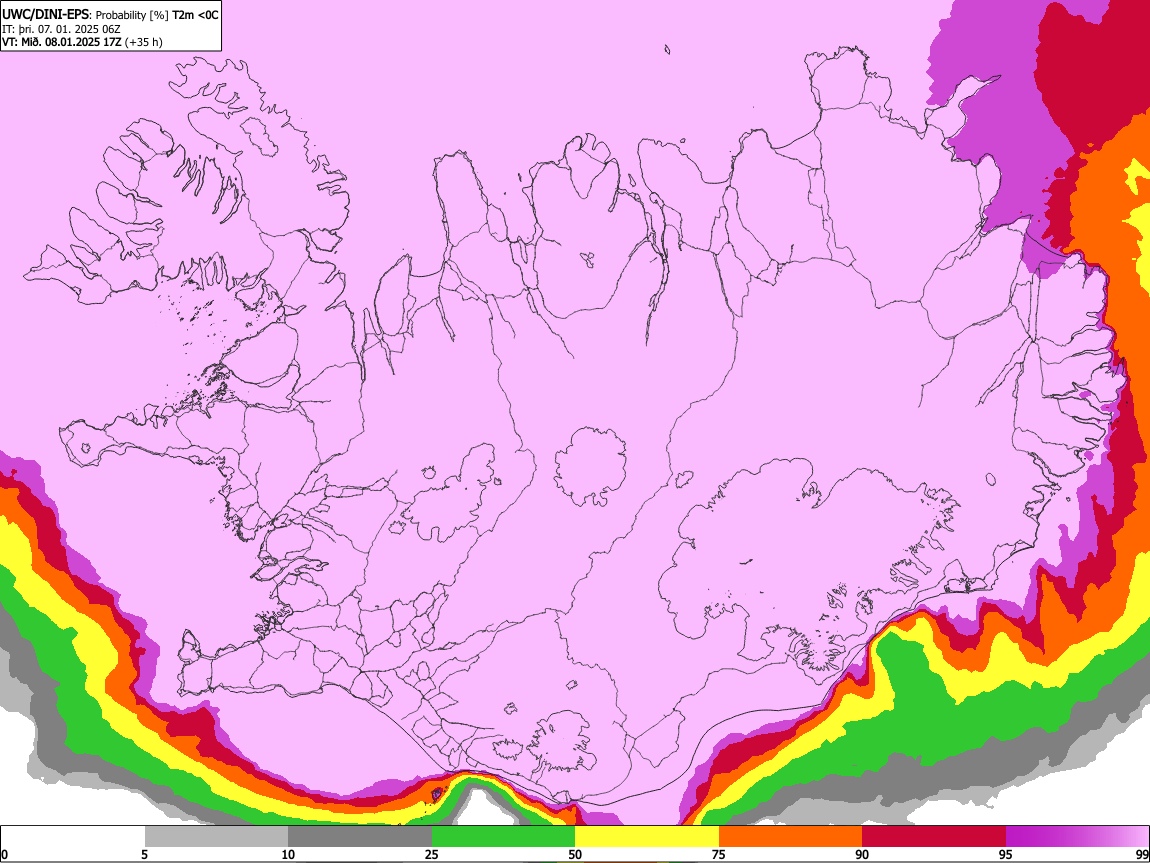This screenshot has height=863, width=1150.
Task: Click the purple 95–99 percent legend swatch
Action: [x=1077, y=837]
